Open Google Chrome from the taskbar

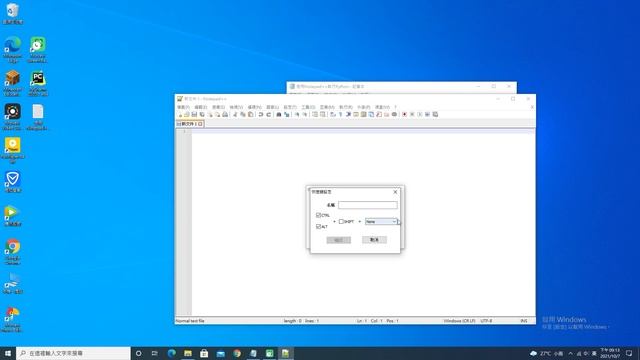[x=237, y=353]
